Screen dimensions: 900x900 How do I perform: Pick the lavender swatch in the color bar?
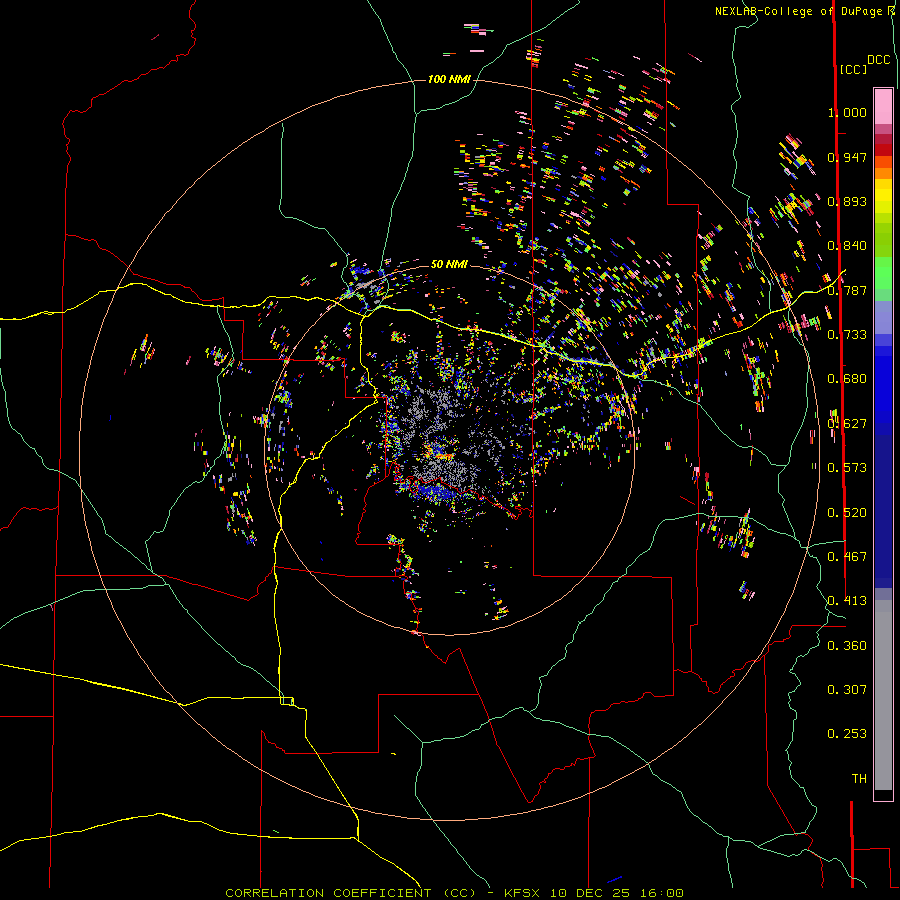(883, 318)
